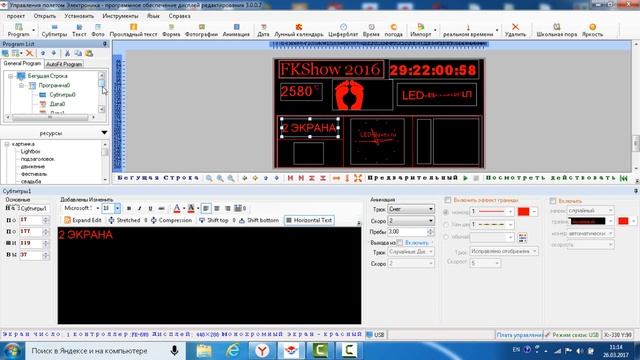This screenshot has height=360, width=640.
Task: Toggle the Включить checkbox next to Вывода из
Action: pyautogui.click(x=400, y=242)
